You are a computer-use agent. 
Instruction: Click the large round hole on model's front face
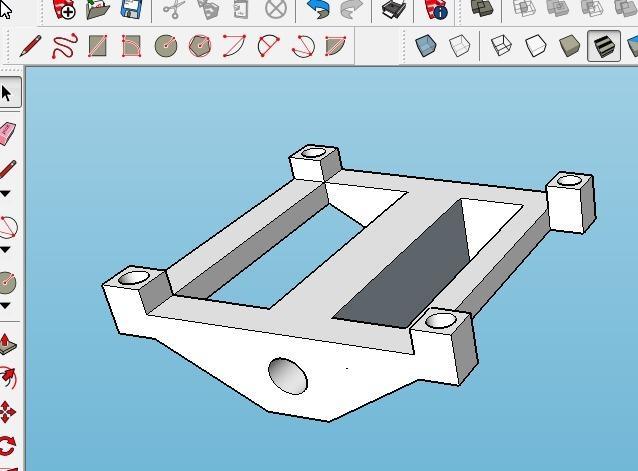pyautogui.click(x=288, y=376)
